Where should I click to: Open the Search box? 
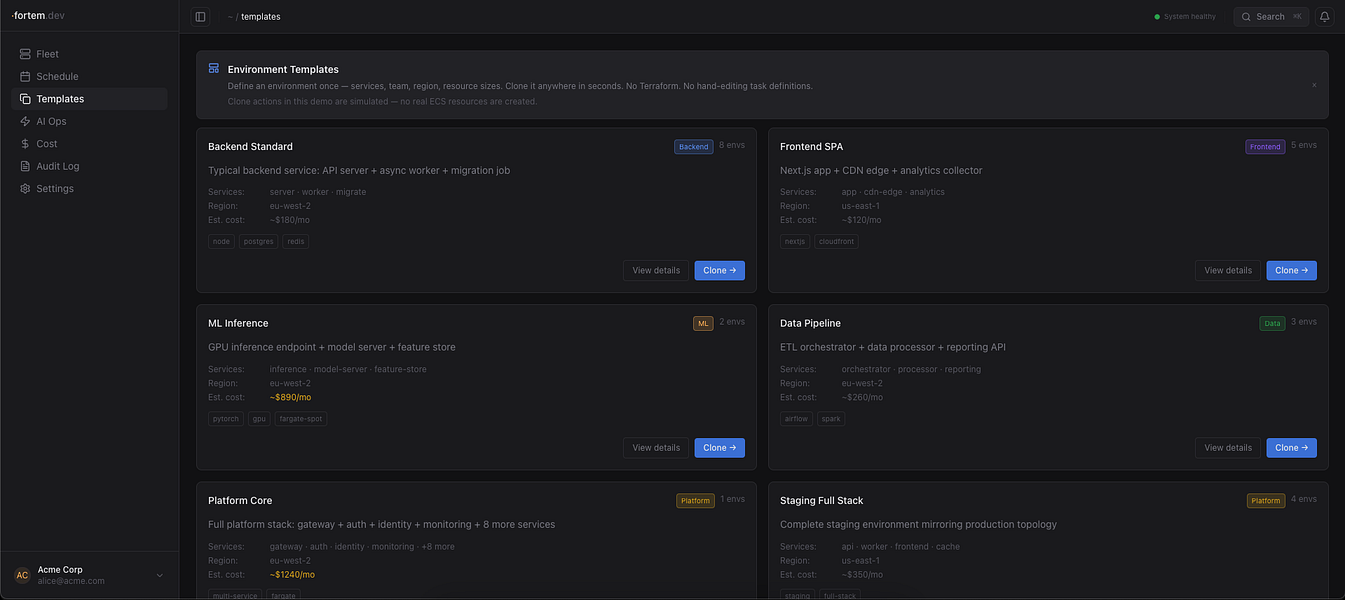[x=1271, y=17]
